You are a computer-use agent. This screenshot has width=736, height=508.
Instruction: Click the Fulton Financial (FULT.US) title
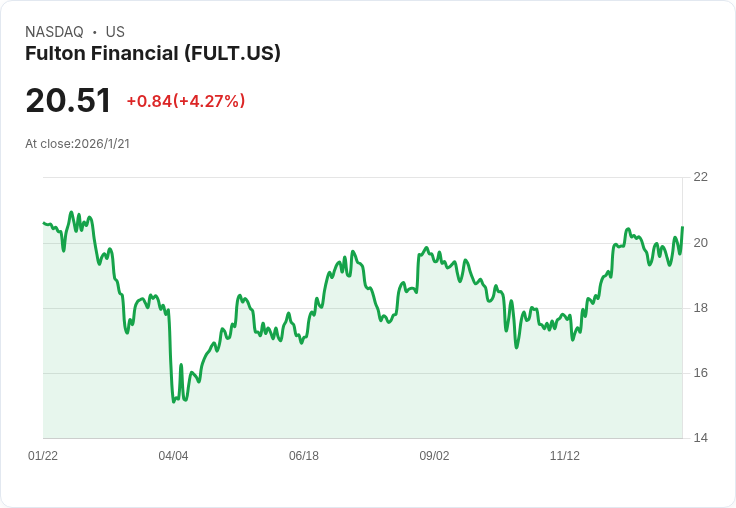pyautogui.click(x=153, y=54)
